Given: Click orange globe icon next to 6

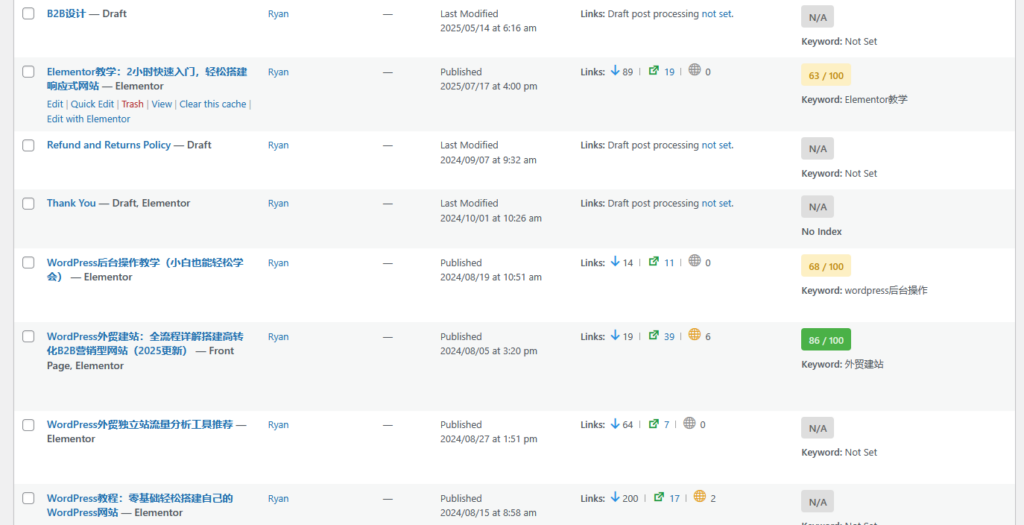Looking at the screenshot, I should click(695, 335).
